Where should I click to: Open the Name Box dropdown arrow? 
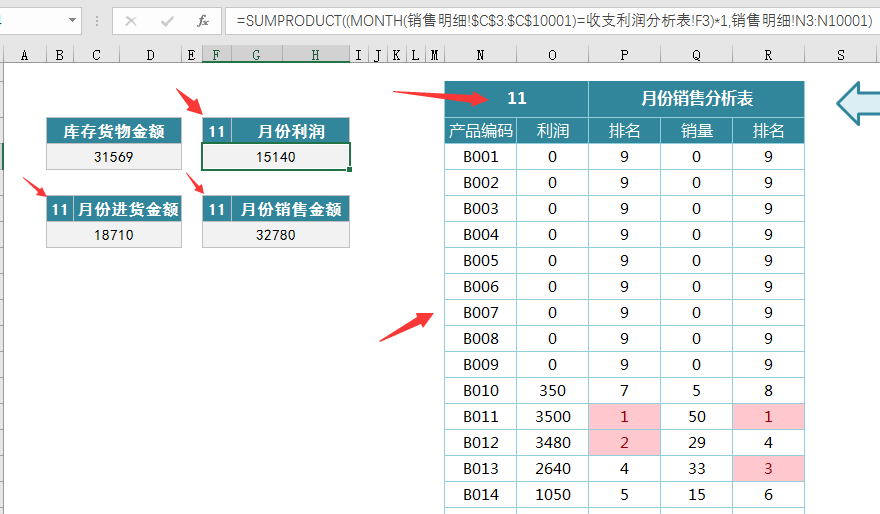tap(72, 20)
